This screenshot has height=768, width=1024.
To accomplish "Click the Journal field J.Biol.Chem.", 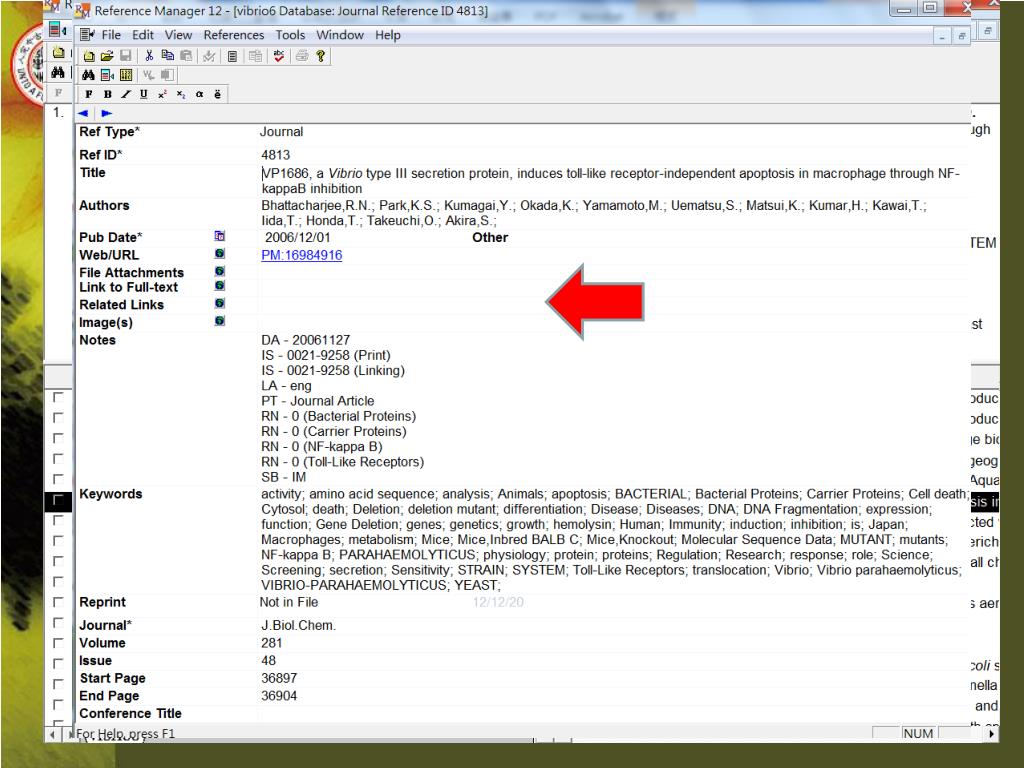I will [x=298, y=626].
